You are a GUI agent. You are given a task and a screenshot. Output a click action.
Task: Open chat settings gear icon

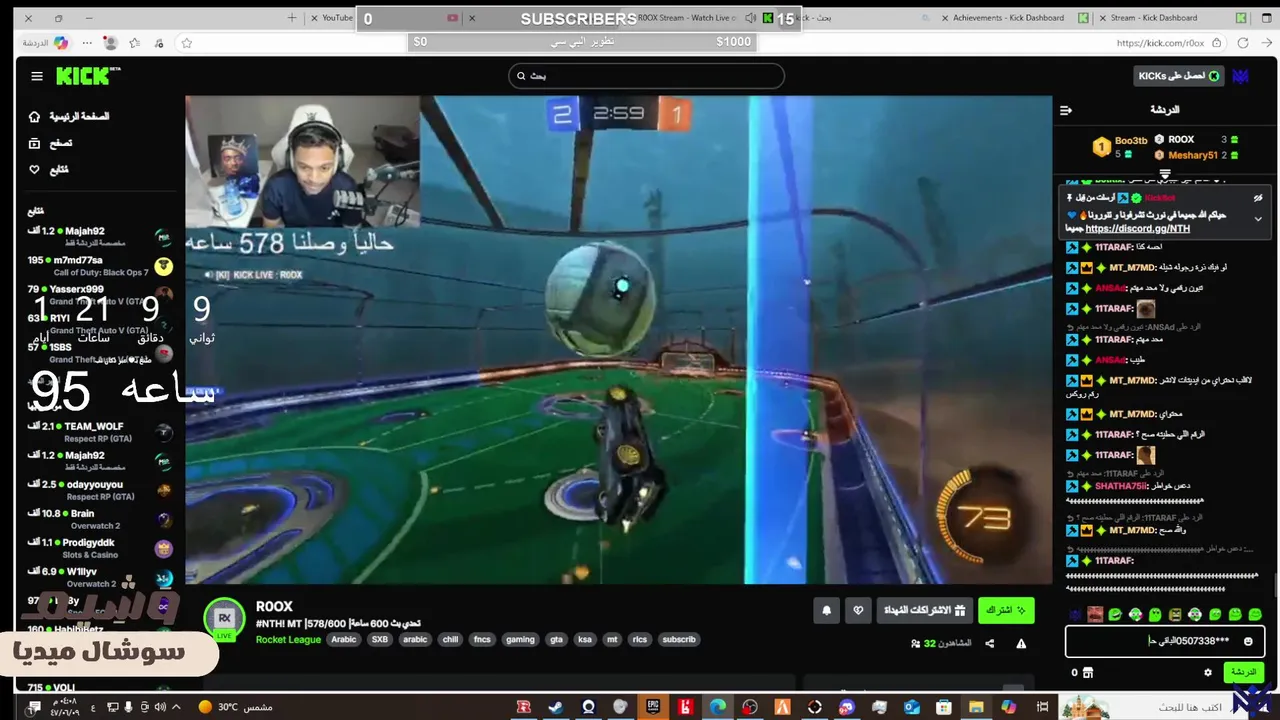coord(1208,673)
